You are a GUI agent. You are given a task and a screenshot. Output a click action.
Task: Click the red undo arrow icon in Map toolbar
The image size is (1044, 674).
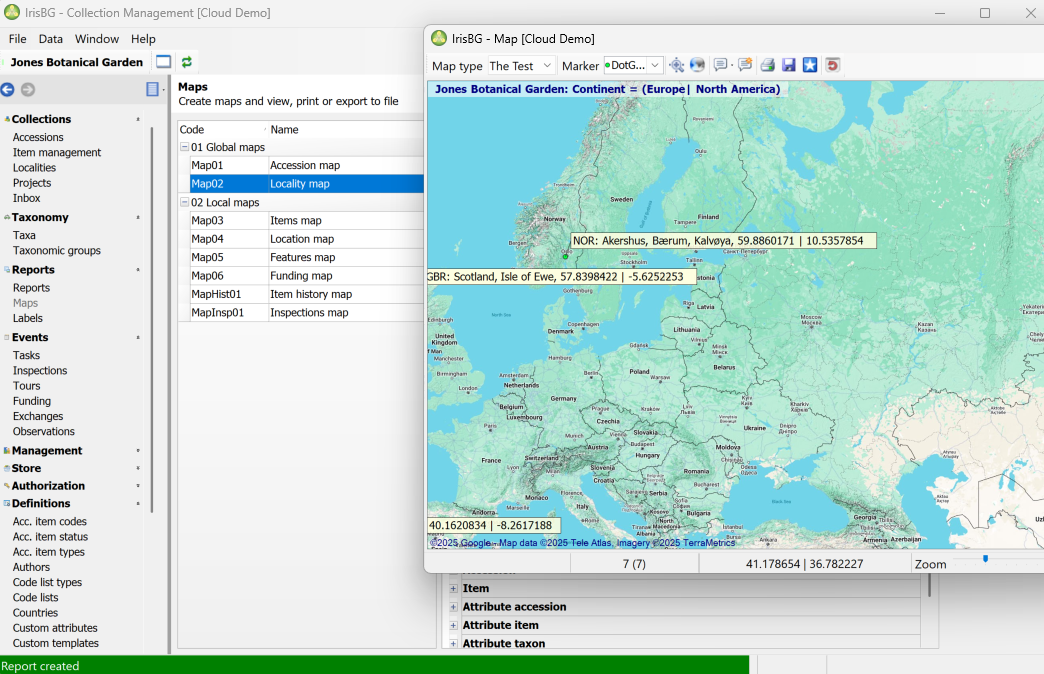coord(832,65)
